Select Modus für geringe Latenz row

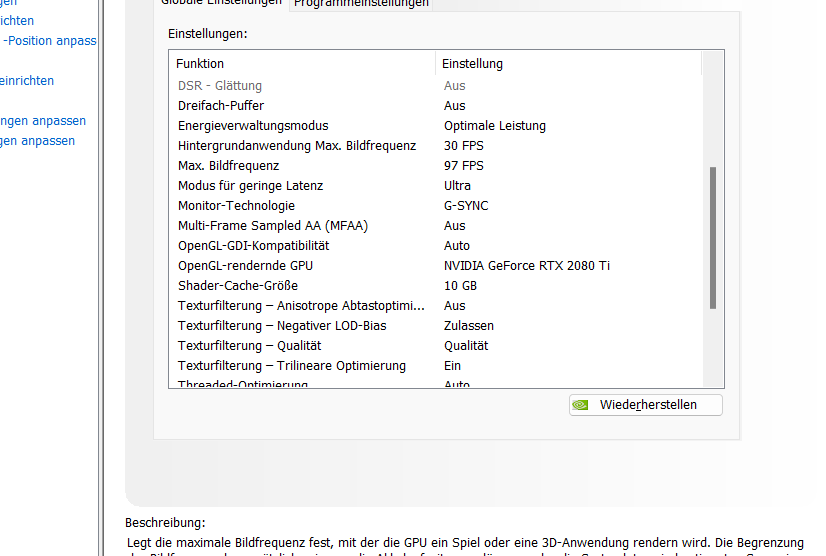436,186
